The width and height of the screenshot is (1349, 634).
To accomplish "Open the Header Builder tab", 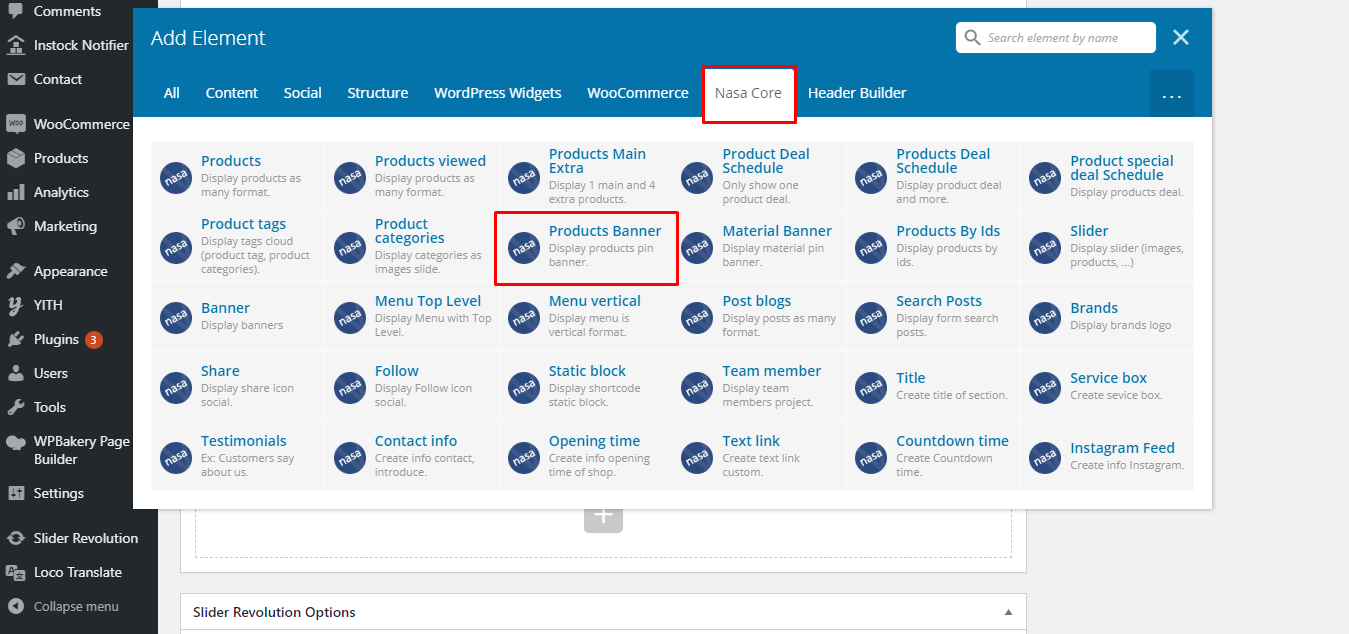I will coord(857,93).
